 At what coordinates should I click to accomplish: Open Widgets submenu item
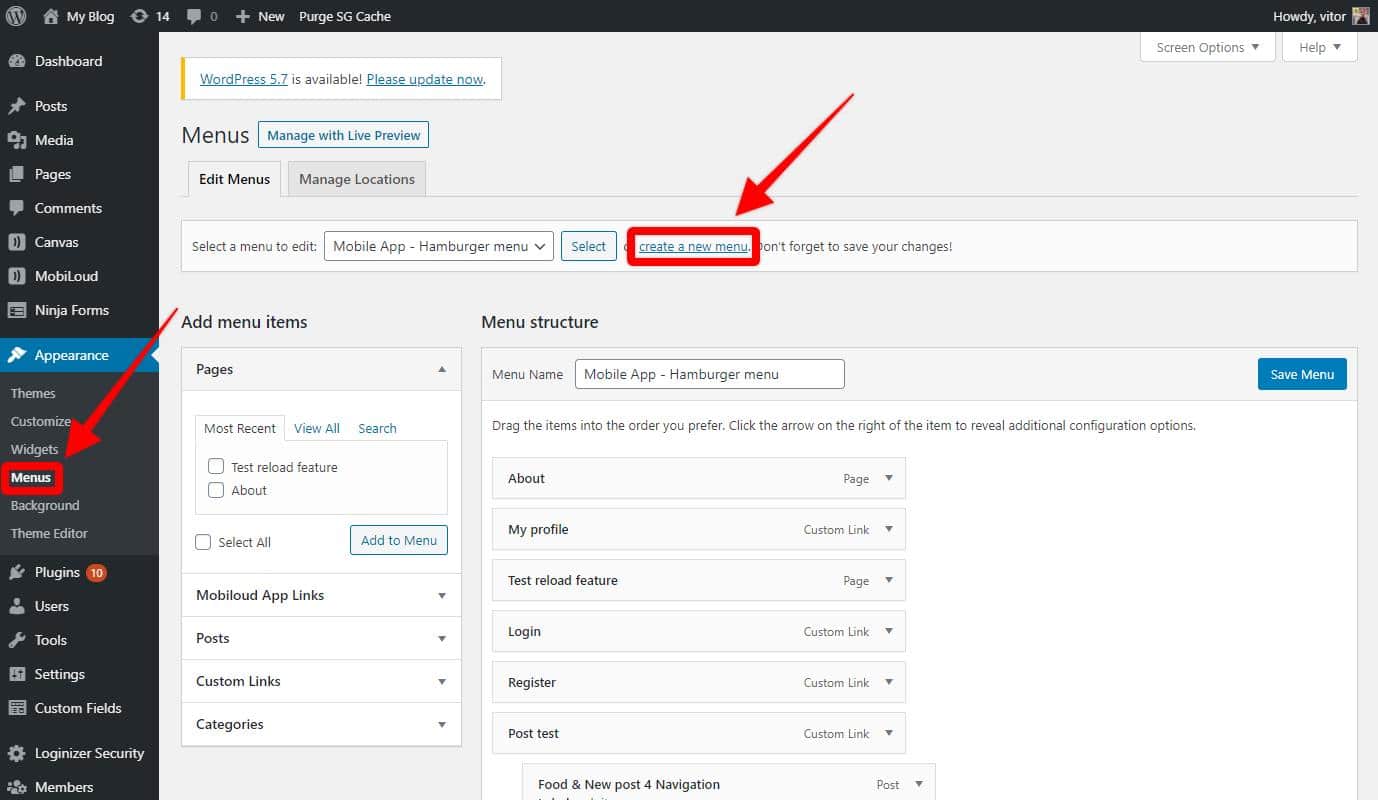35,449
